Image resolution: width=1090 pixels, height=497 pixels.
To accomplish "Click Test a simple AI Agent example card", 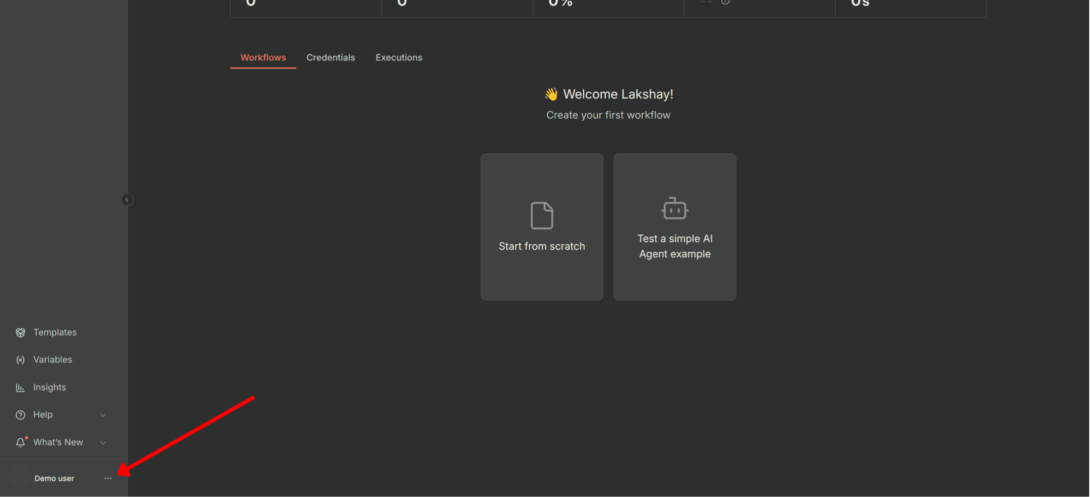I will click(675, 227).
